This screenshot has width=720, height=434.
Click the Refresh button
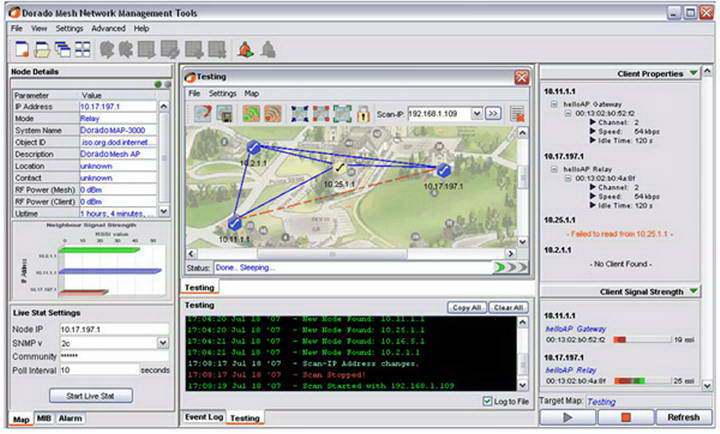click(x=683, y=417)
